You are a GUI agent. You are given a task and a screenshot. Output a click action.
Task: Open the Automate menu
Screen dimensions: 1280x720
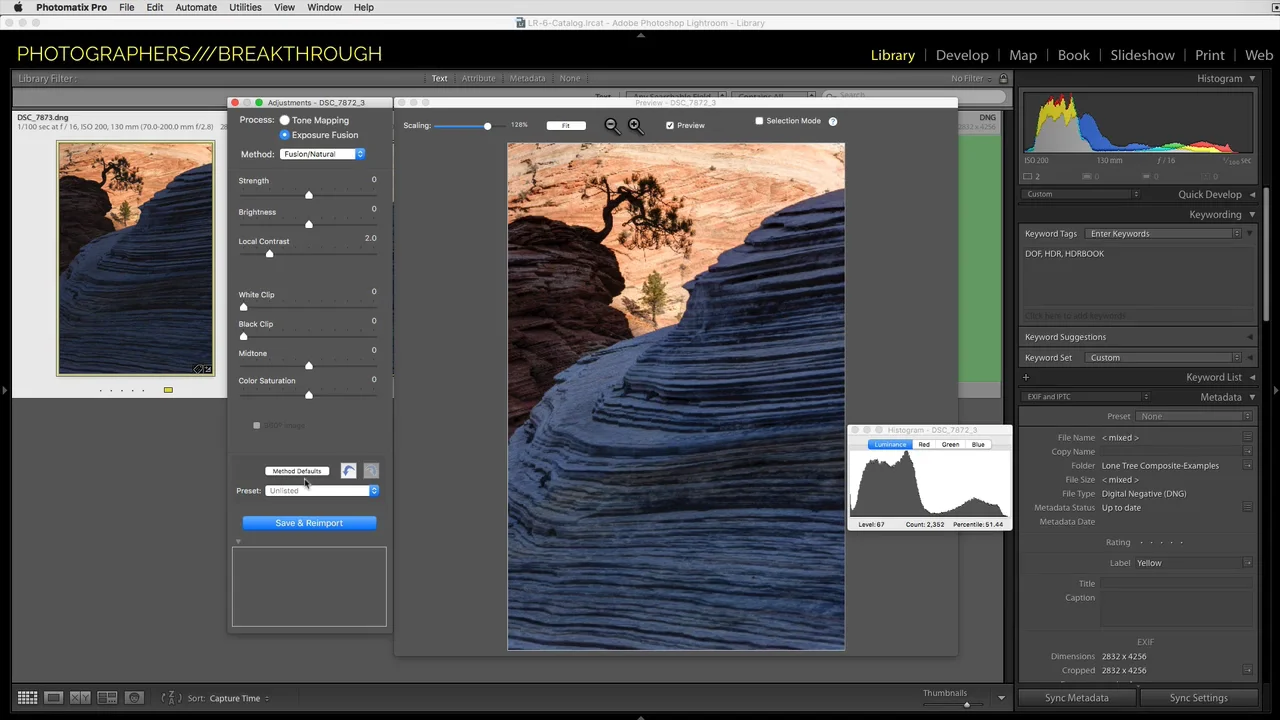point(196,7)
